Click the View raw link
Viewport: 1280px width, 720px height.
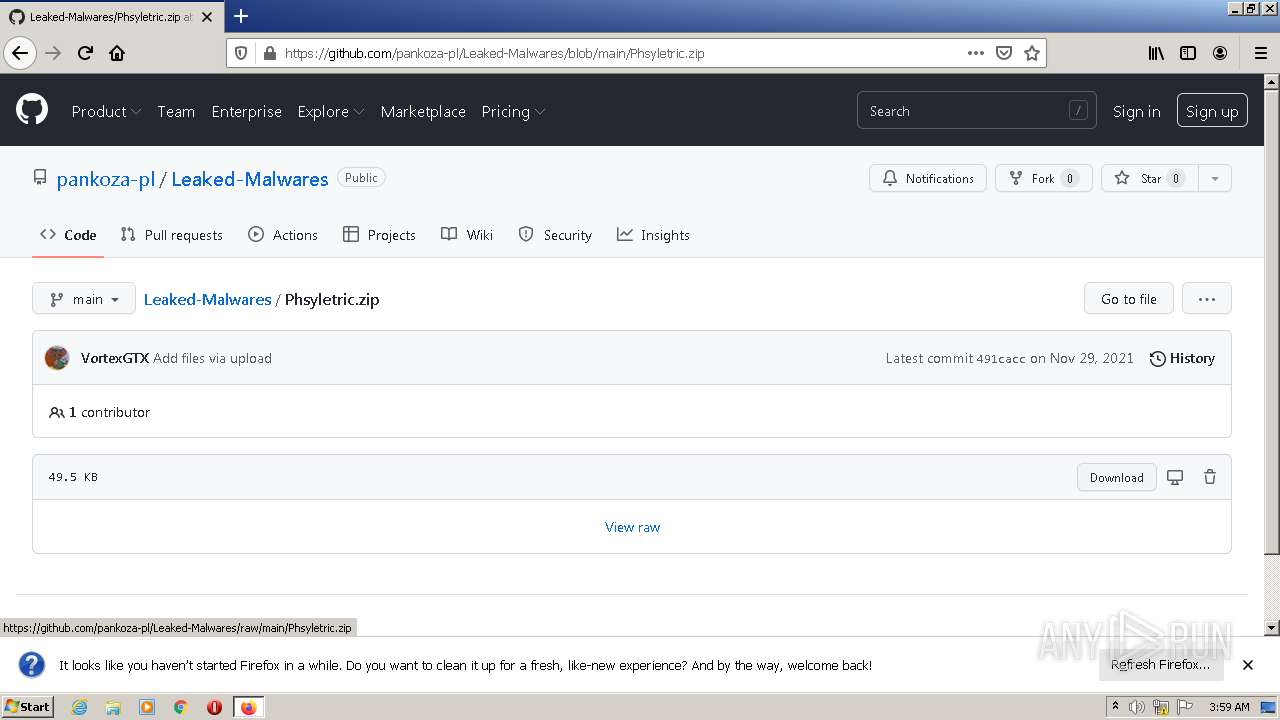(633, 527)
